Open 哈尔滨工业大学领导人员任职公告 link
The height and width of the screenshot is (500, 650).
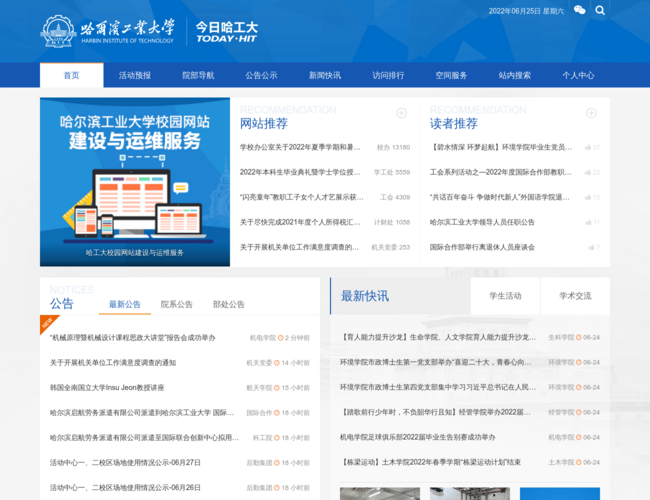482,222
